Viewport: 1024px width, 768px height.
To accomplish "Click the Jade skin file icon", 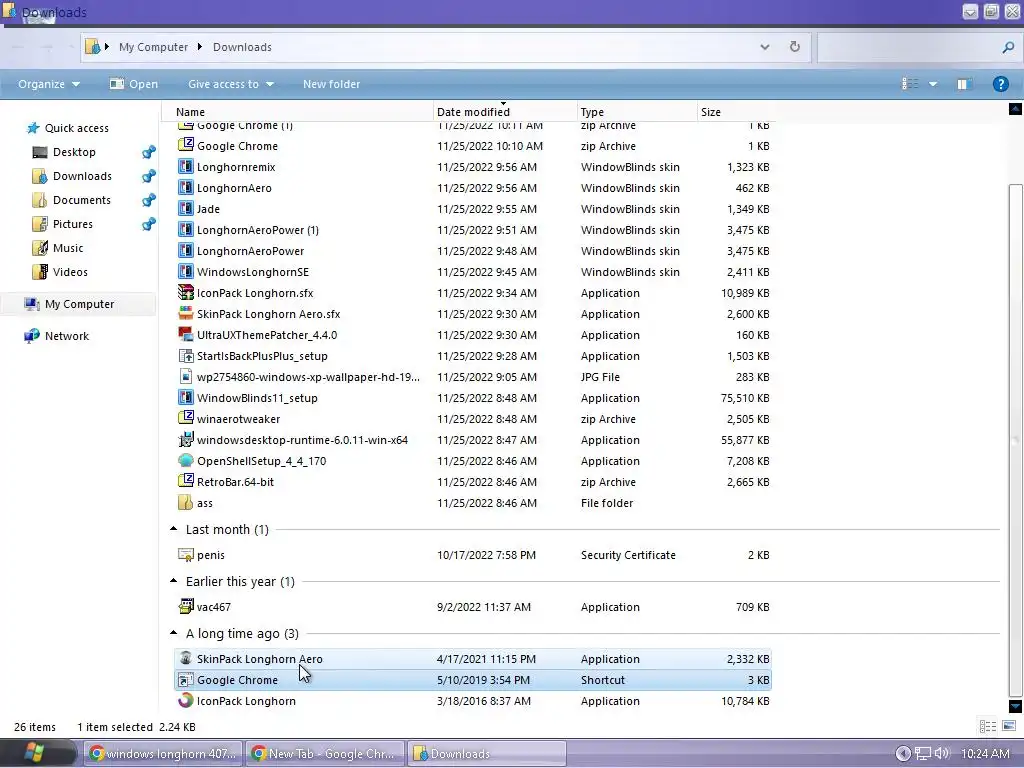I will click(x=185, y=208).
